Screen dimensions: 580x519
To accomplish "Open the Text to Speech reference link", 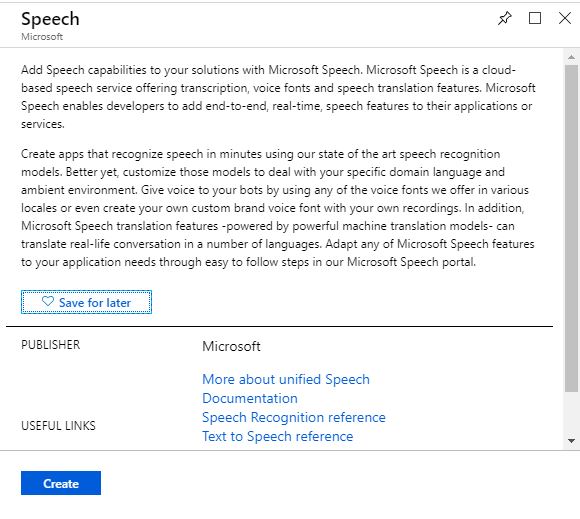I will coord(277,437).
